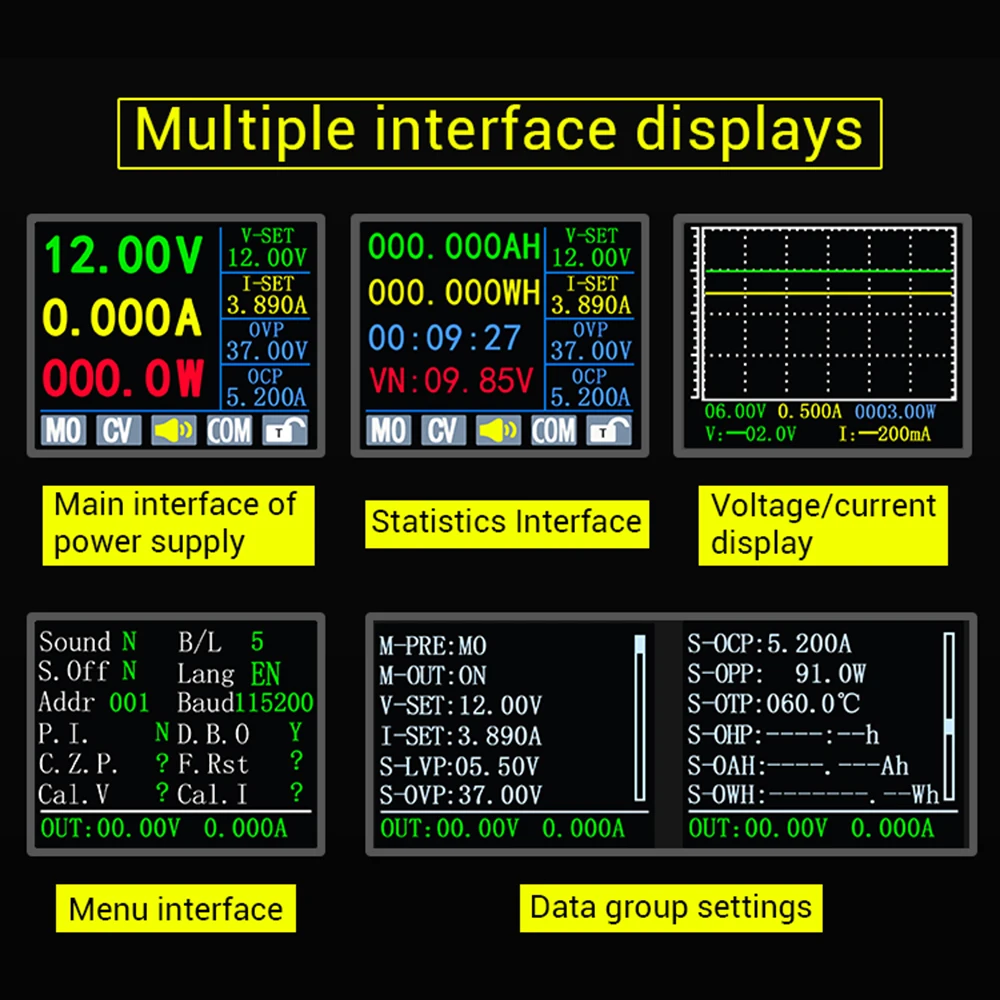Click the MO icon on main interface
The image size is (1000, 1000).
click(62, 430)
